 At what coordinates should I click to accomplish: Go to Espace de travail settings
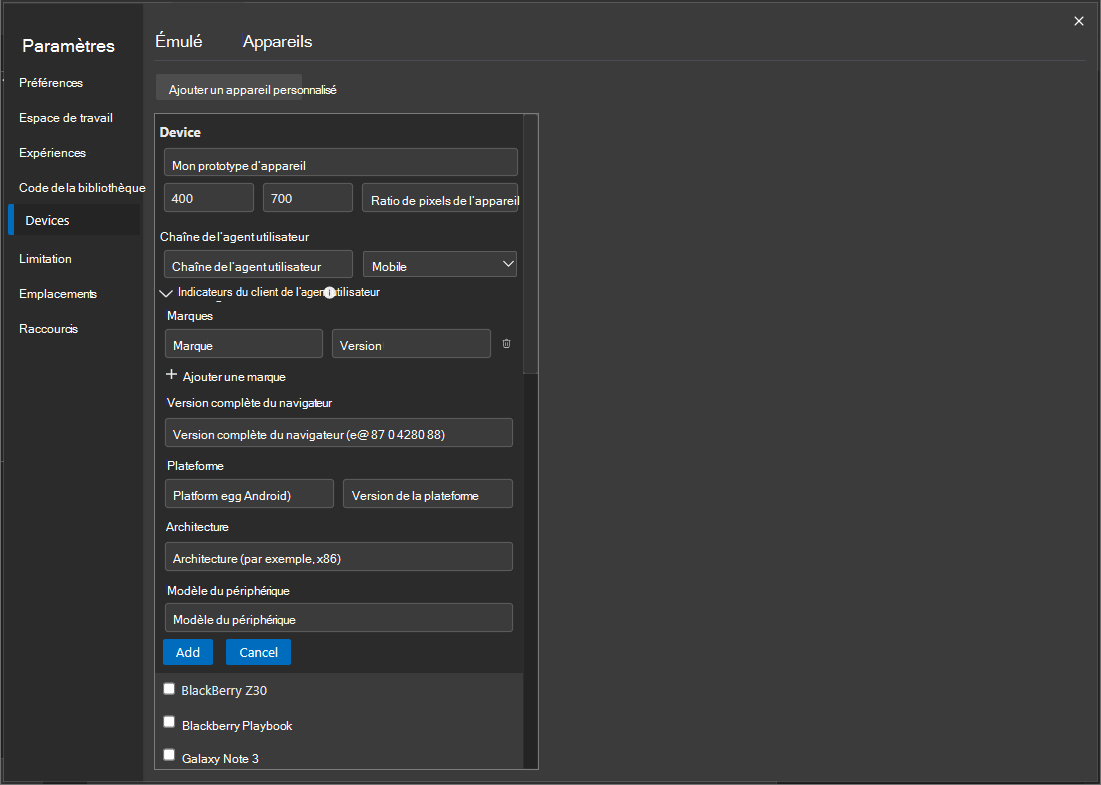[x=66, y=118]
